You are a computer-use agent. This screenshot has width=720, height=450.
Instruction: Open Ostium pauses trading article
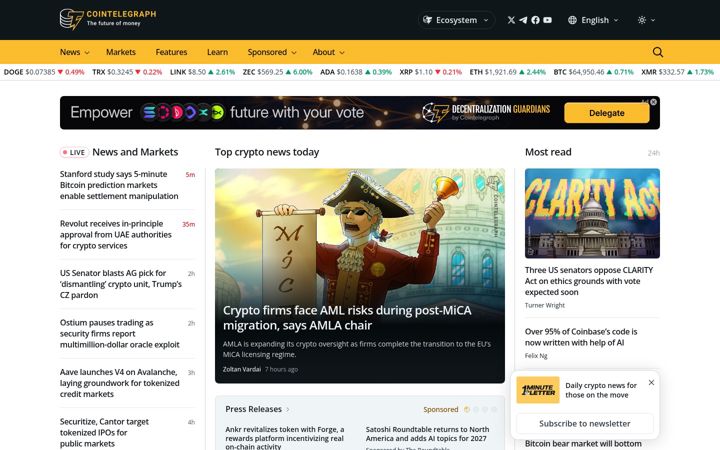pos(119,334)
